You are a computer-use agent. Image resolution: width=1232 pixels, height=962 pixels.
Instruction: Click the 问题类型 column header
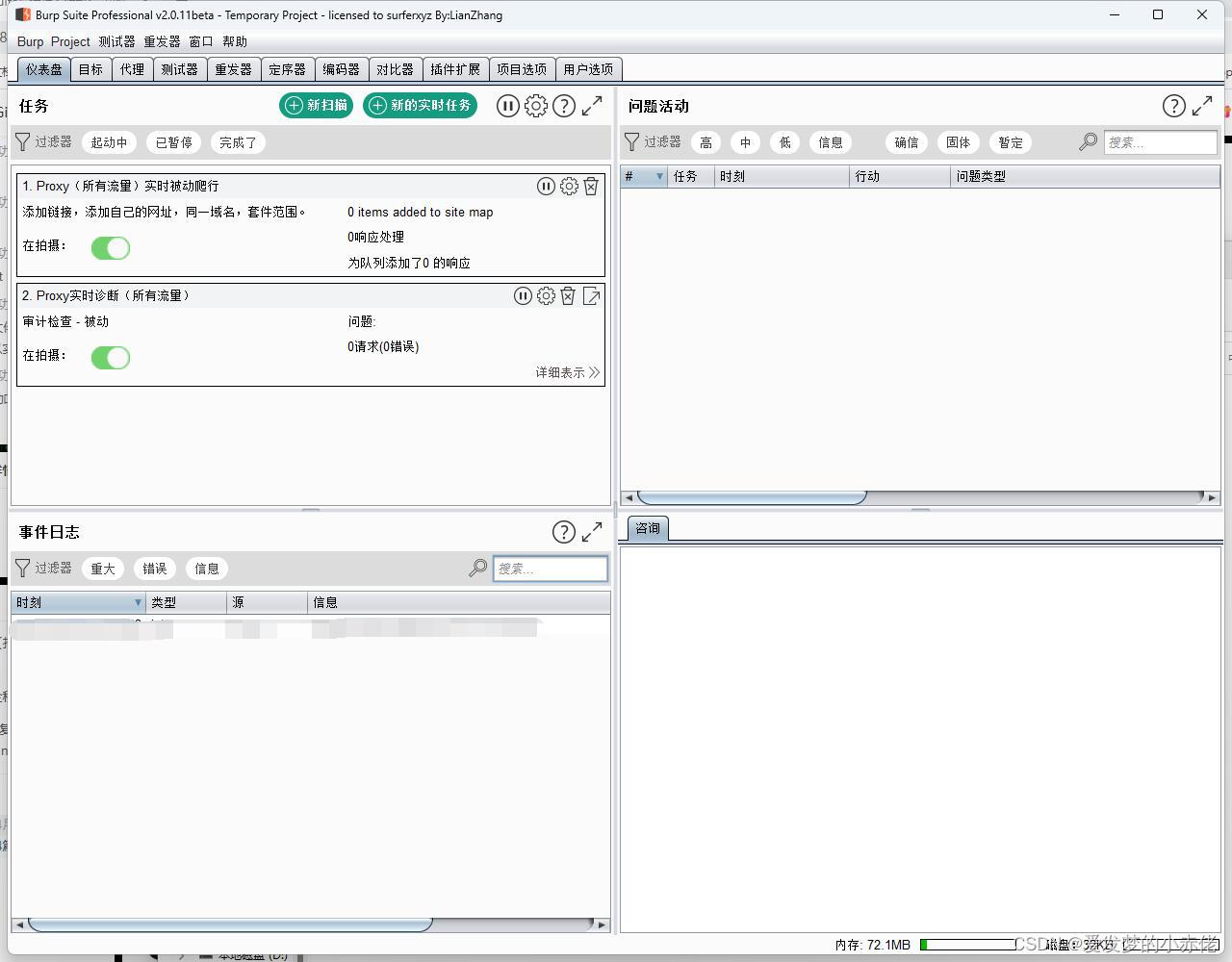(1085, 177)
